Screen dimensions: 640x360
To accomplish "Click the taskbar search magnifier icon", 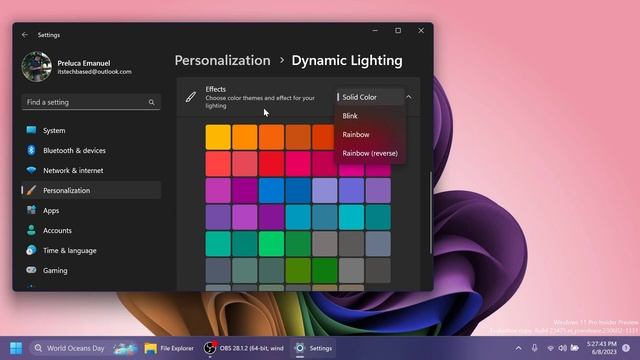I will tap(38, 348).
